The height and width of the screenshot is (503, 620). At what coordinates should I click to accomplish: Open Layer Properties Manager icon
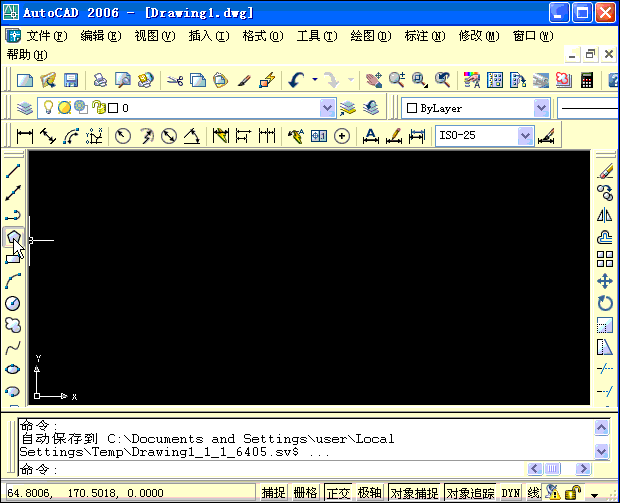pos(25,108)
